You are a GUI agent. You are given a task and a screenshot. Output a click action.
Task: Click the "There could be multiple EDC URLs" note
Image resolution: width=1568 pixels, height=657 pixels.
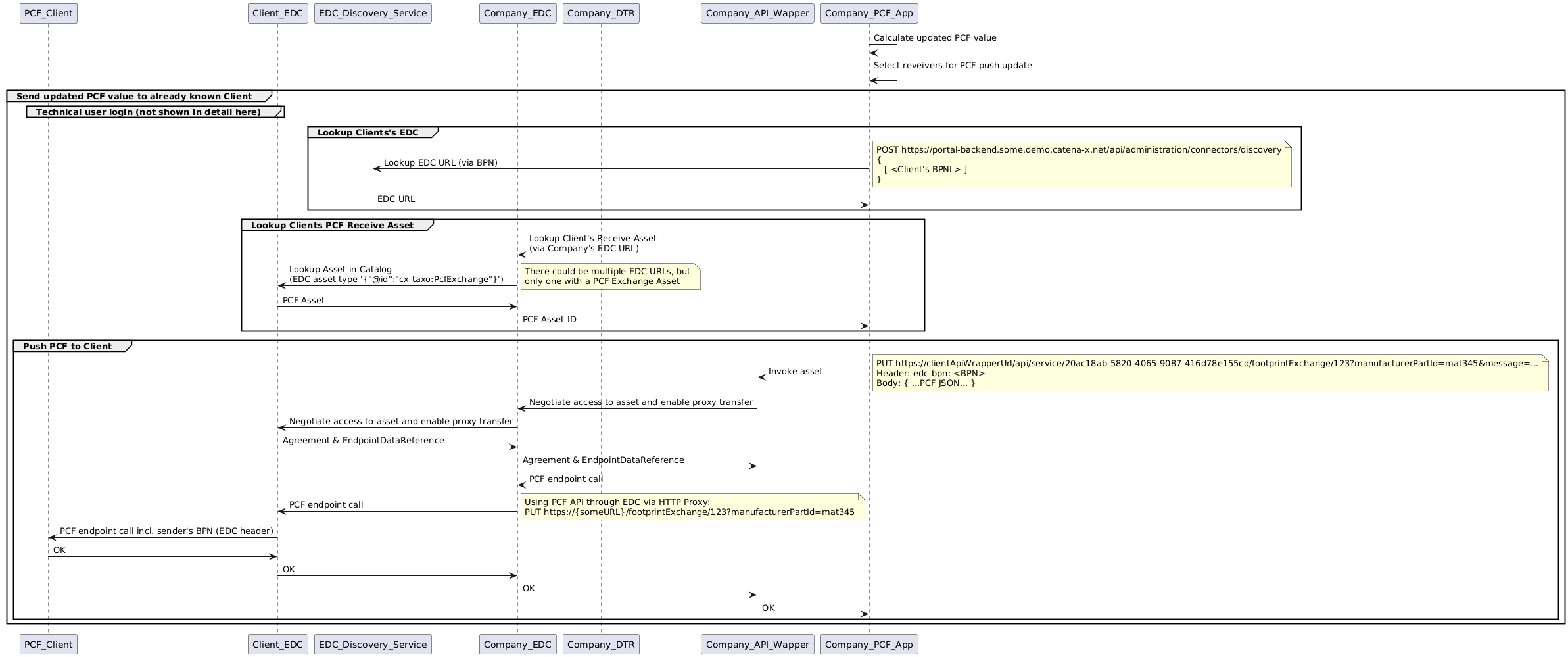tap(609, 276)
